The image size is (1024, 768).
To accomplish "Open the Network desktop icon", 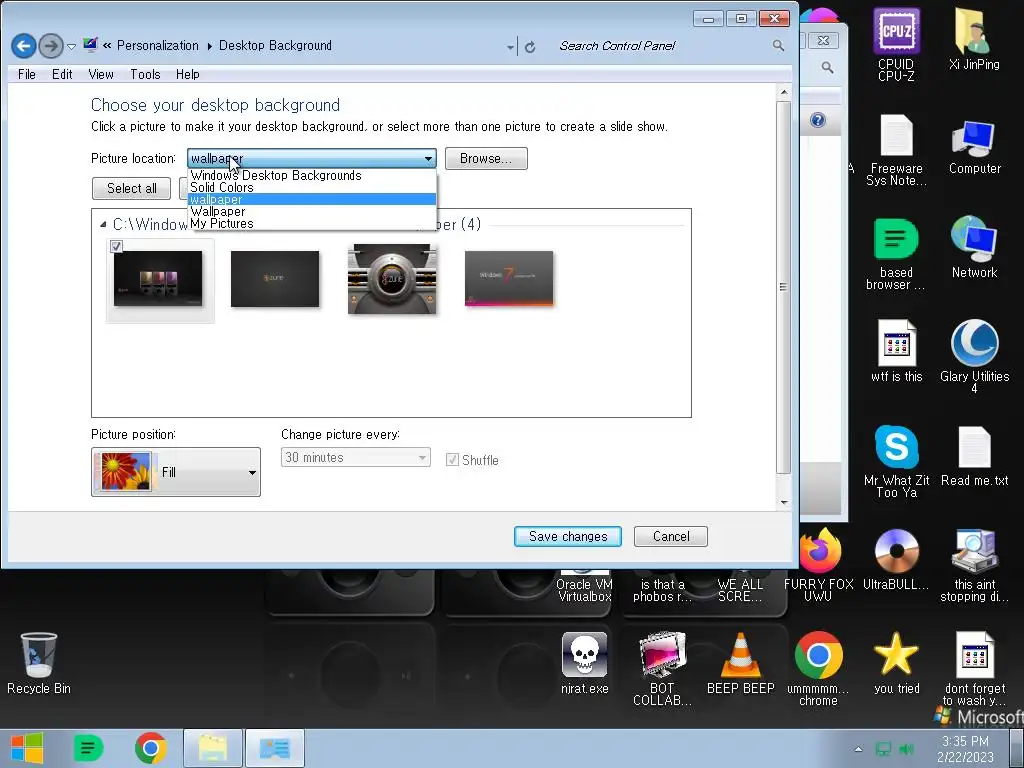I will (974, 247).
